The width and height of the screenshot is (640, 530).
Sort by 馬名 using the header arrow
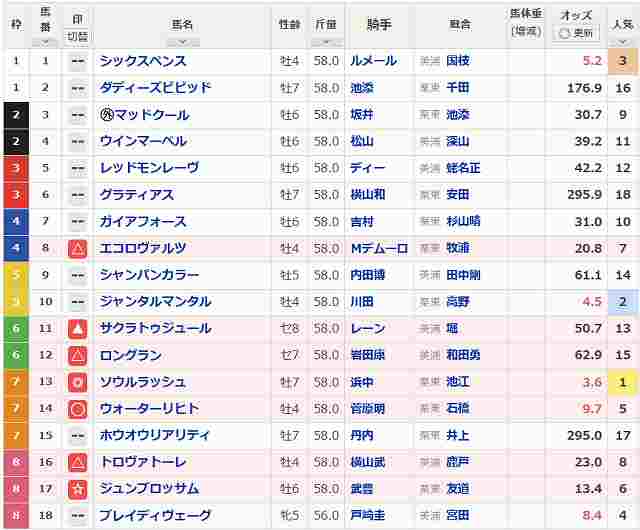click(183, 42)
